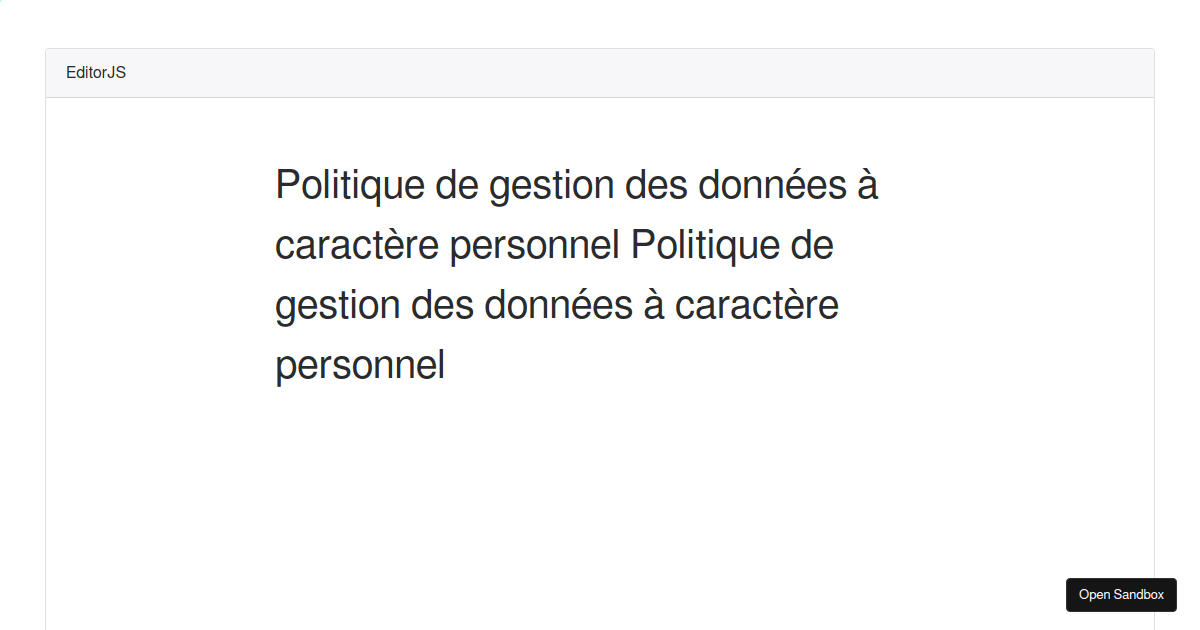Click "des" on the third heading line
This screenshot has height=630, width=1200.
[x=441, y=306]
